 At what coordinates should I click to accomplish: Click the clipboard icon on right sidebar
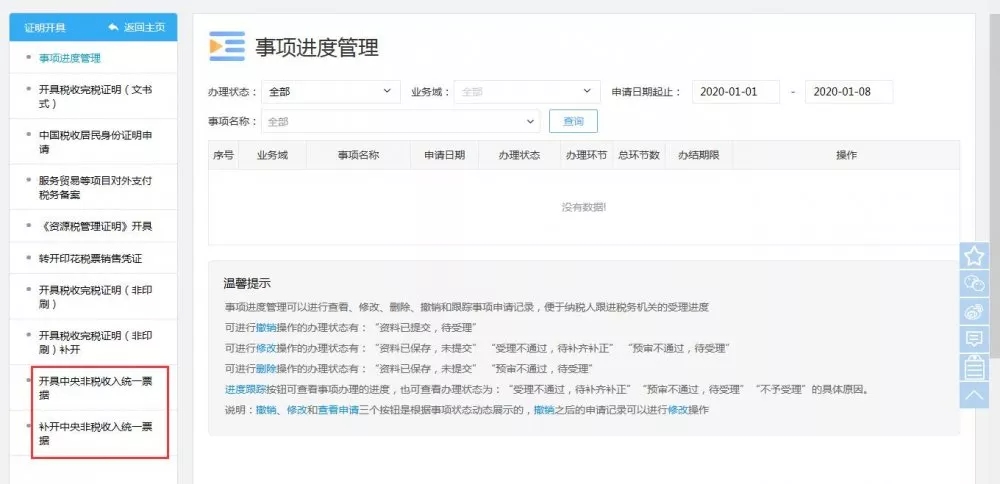pos(974,367)
